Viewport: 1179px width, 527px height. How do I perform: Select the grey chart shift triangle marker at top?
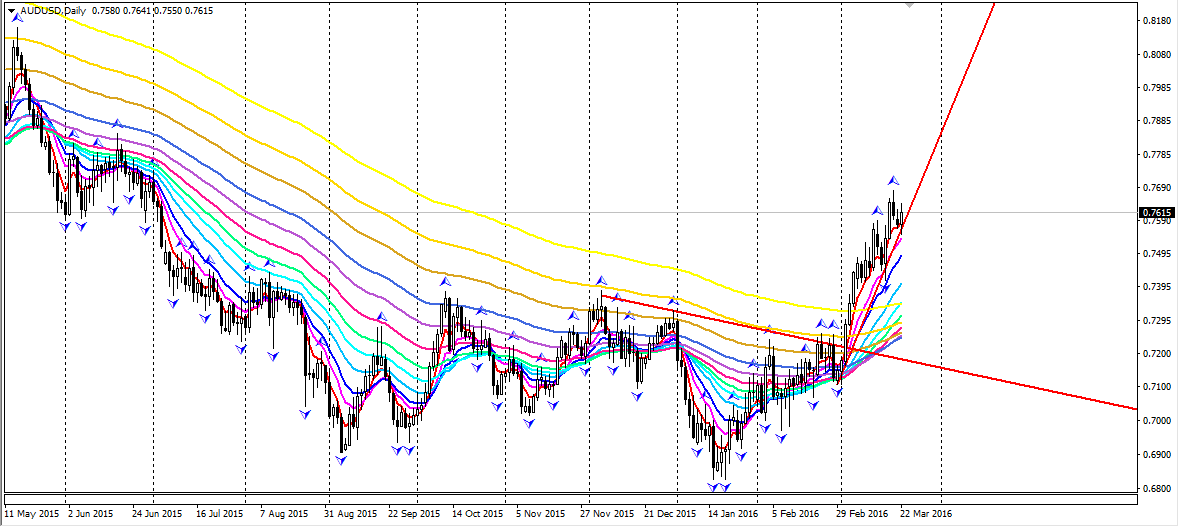click(x=911, y=5)
